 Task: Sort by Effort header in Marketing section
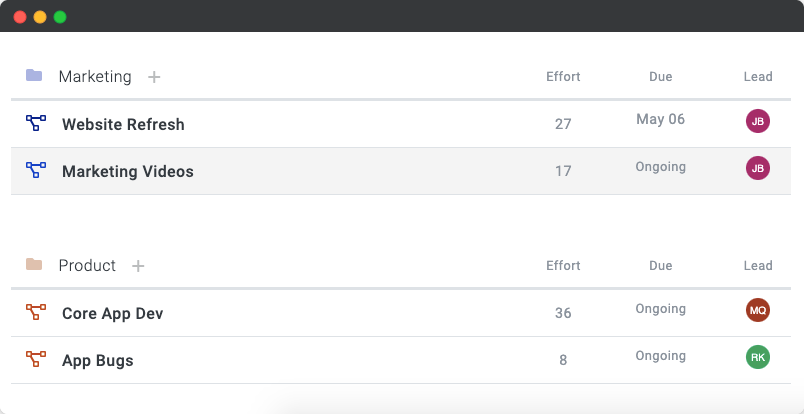pyautogui.click(x=563, y=76)
